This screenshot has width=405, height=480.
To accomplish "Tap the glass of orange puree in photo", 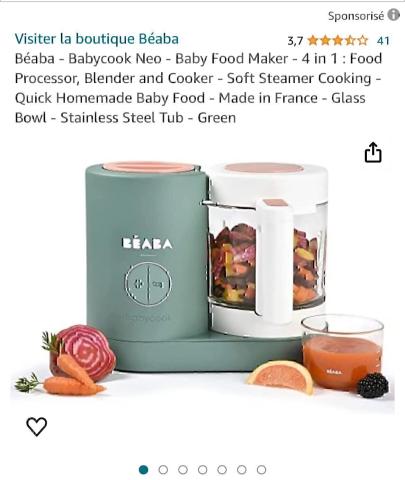I will coord(342,352).
